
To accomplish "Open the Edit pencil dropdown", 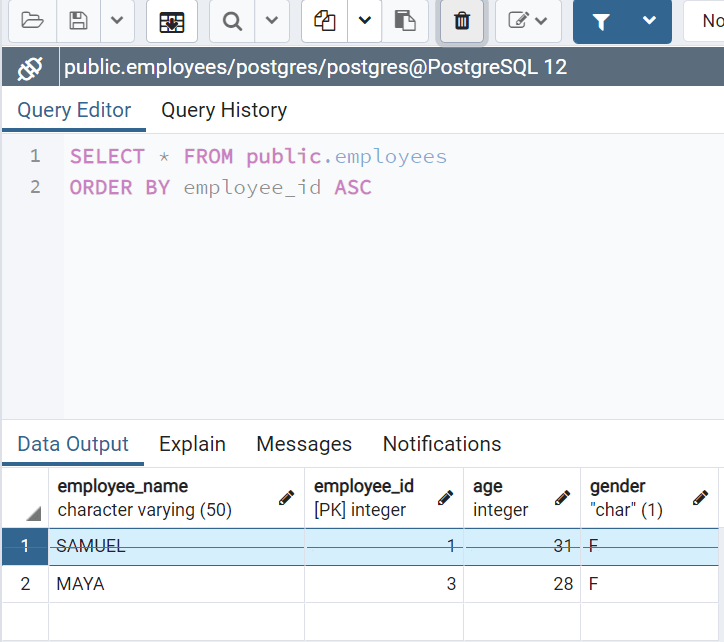I will [x=528, y=21].
